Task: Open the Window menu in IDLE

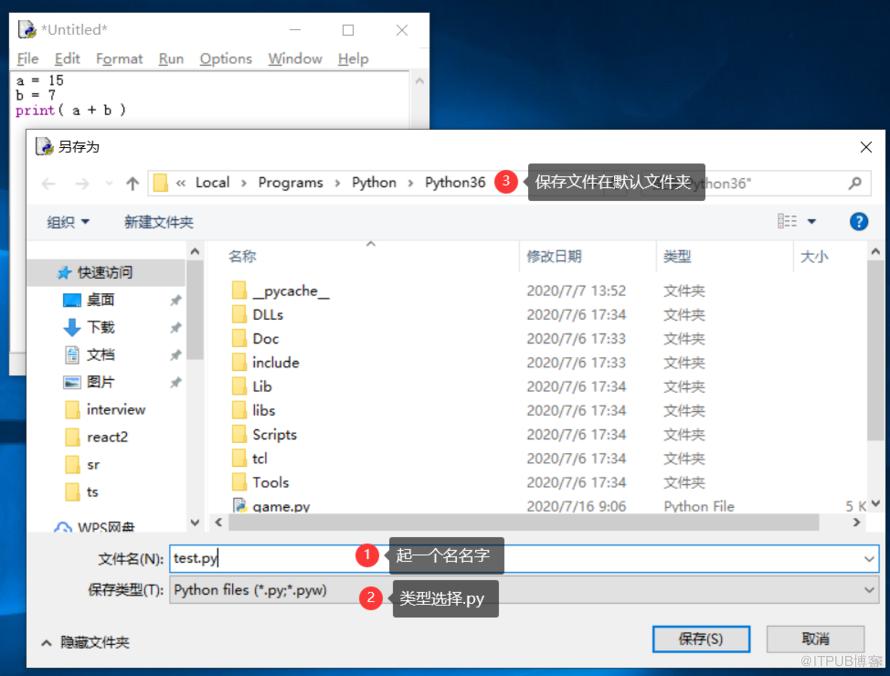Action: pos(295,59)
